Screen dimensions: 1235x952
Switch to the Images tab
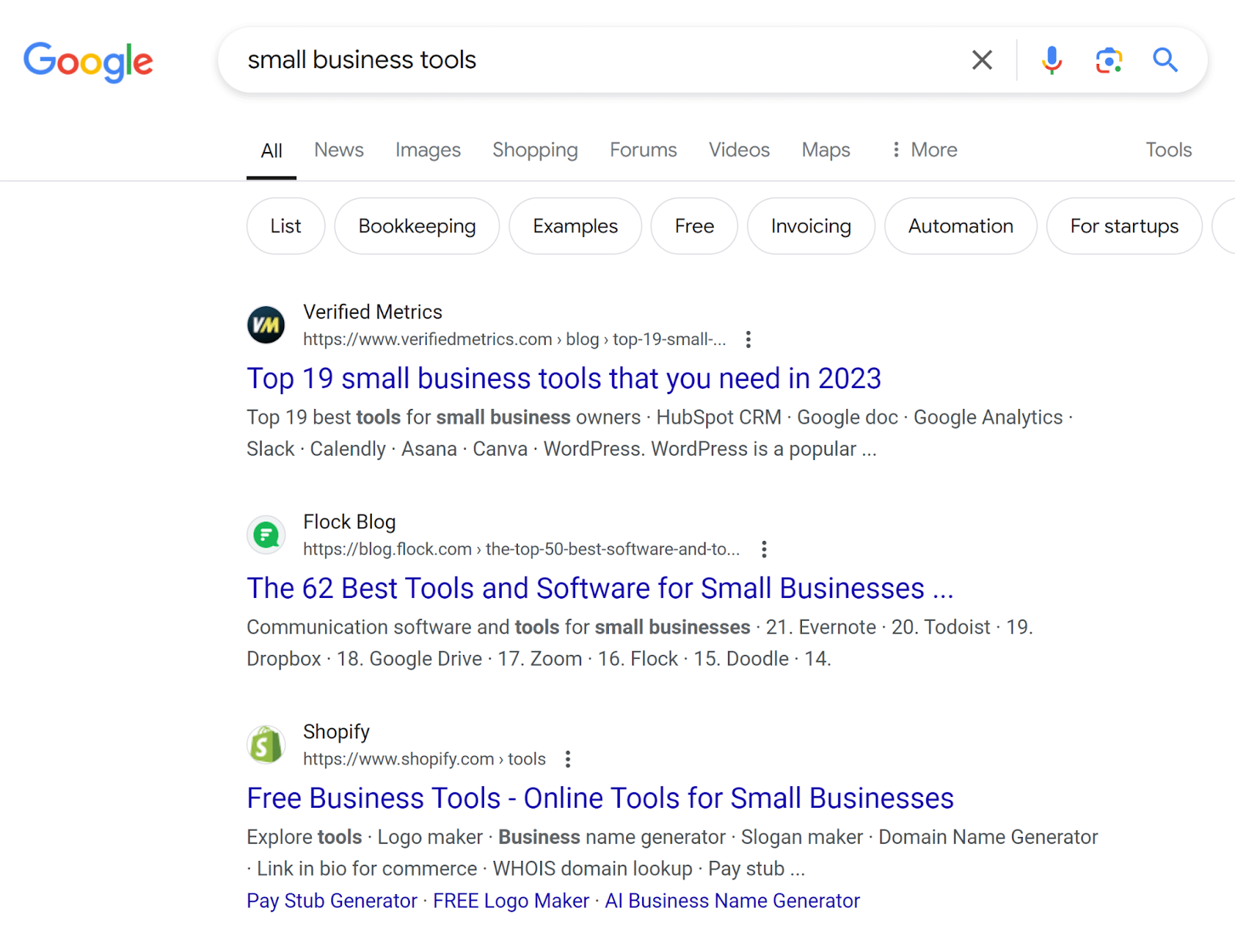(x=428, y=150)
